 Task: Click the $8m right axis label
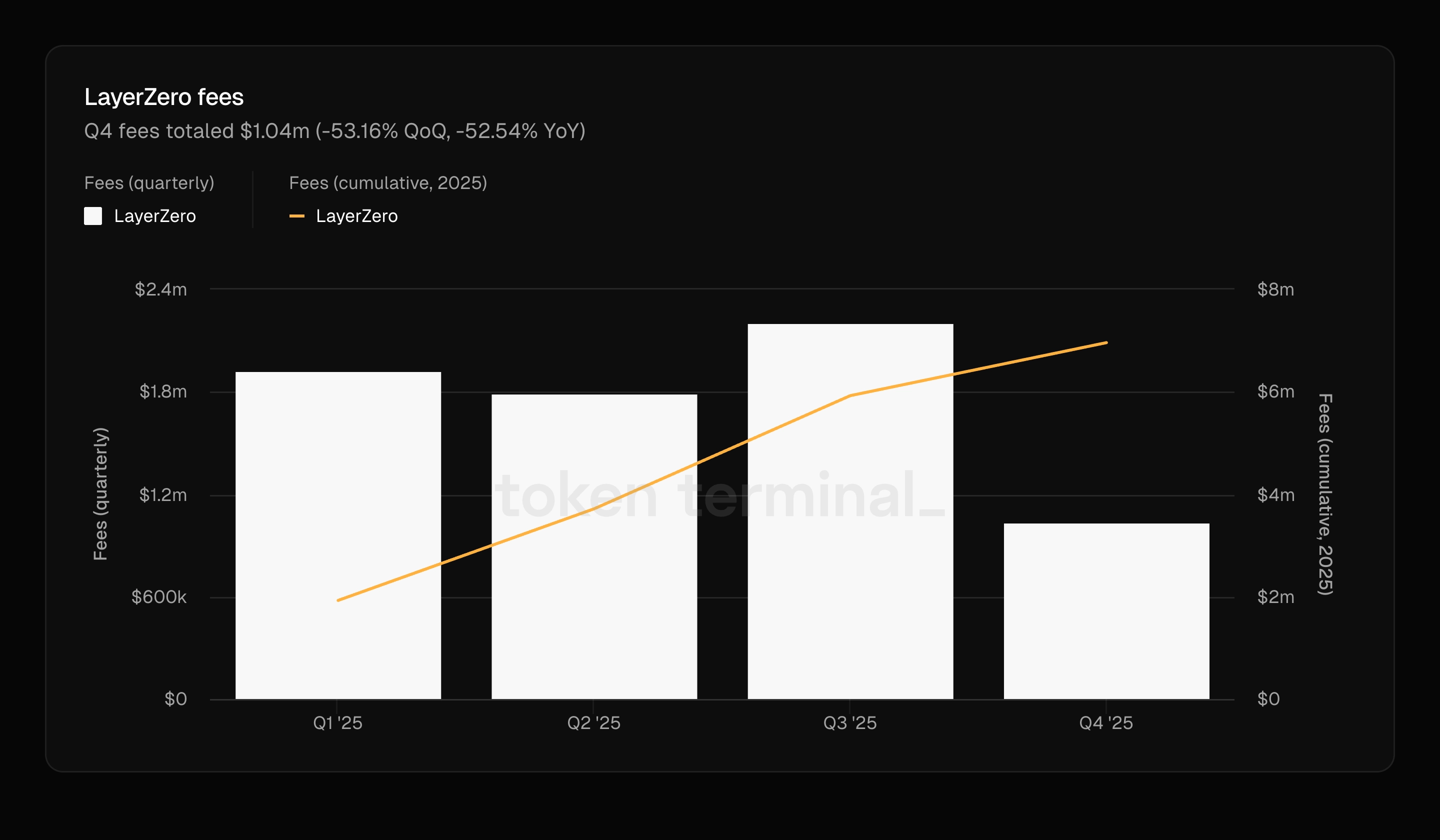(x=1275, y=289)
